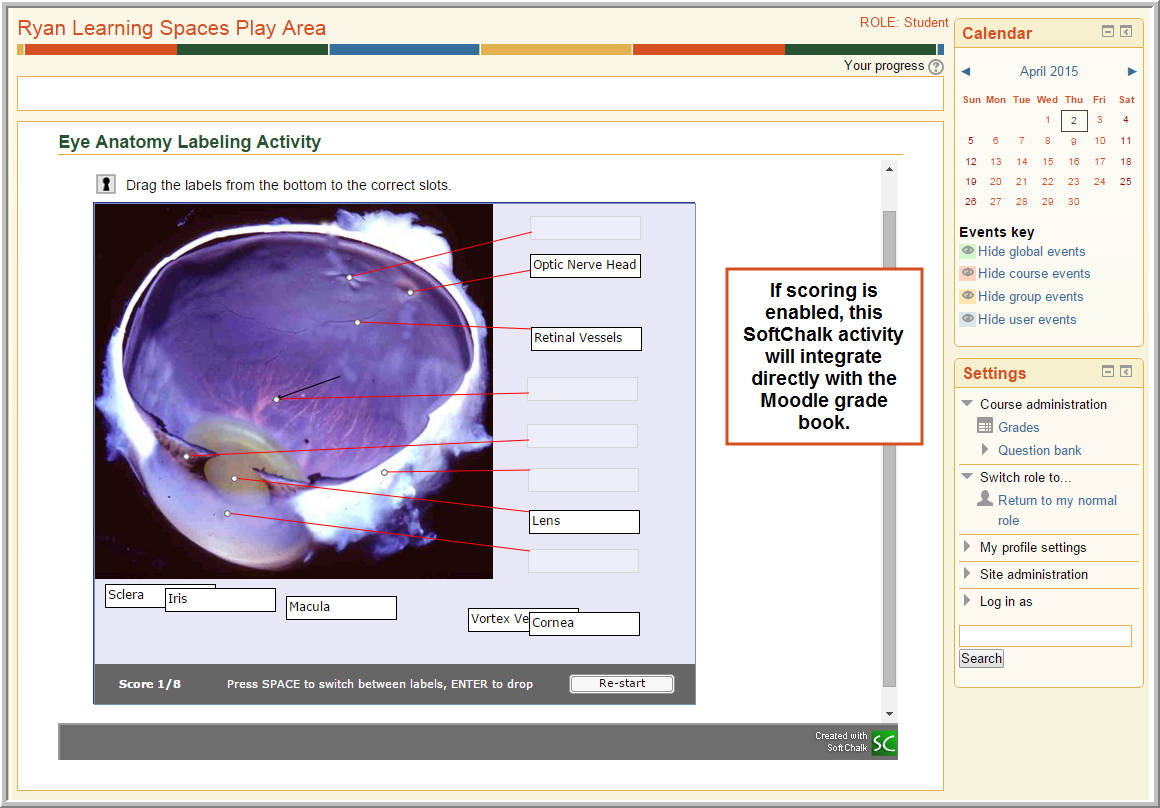Screen dimensions: 1160x808
Task: Expand the Log in as section
Action: pos(967,600)
